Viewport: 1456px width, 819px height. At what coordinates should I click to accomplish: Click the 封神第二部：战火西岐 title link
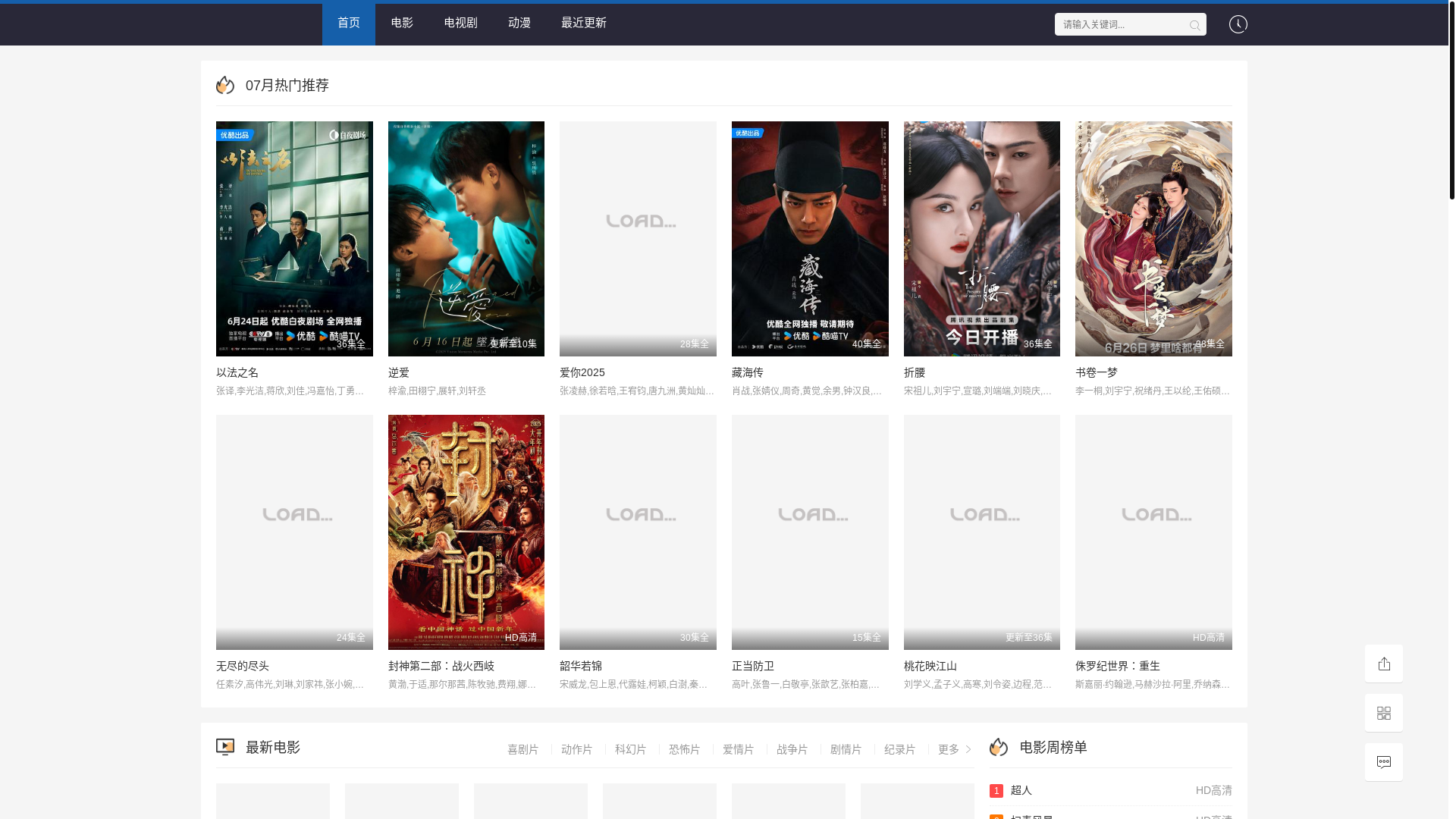pyautogui.click(x=441, y=666)
